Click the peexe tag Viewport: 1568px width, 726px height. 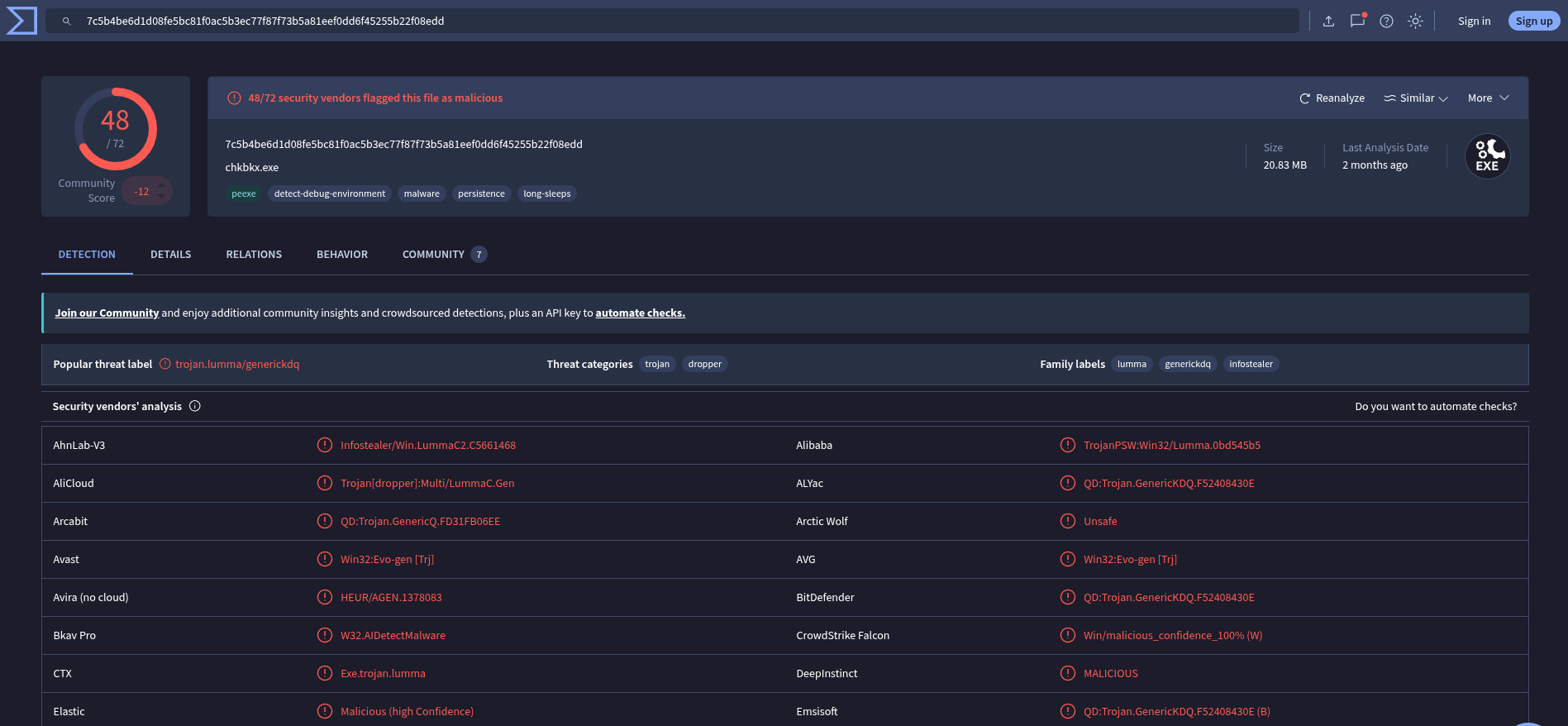tap(244, 194)
